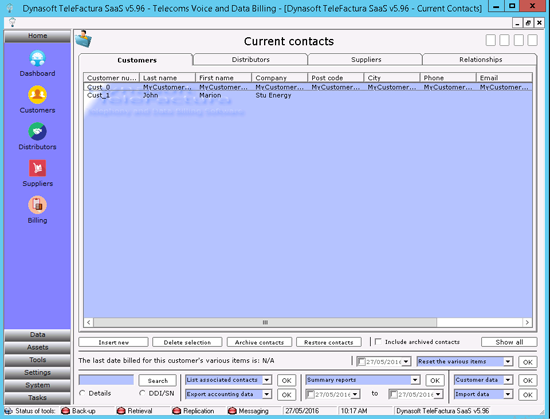Click the Restore contacts button
Screen dimensions: 550x419
point(329,342)
